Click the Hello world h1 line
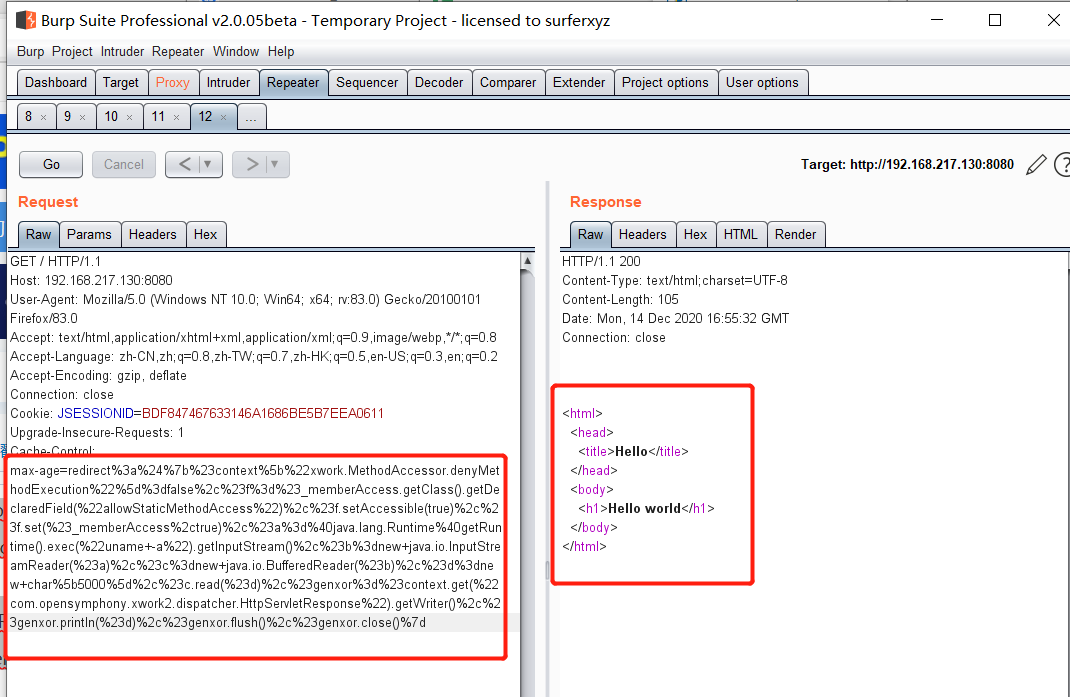 click(x=646, y=509)
